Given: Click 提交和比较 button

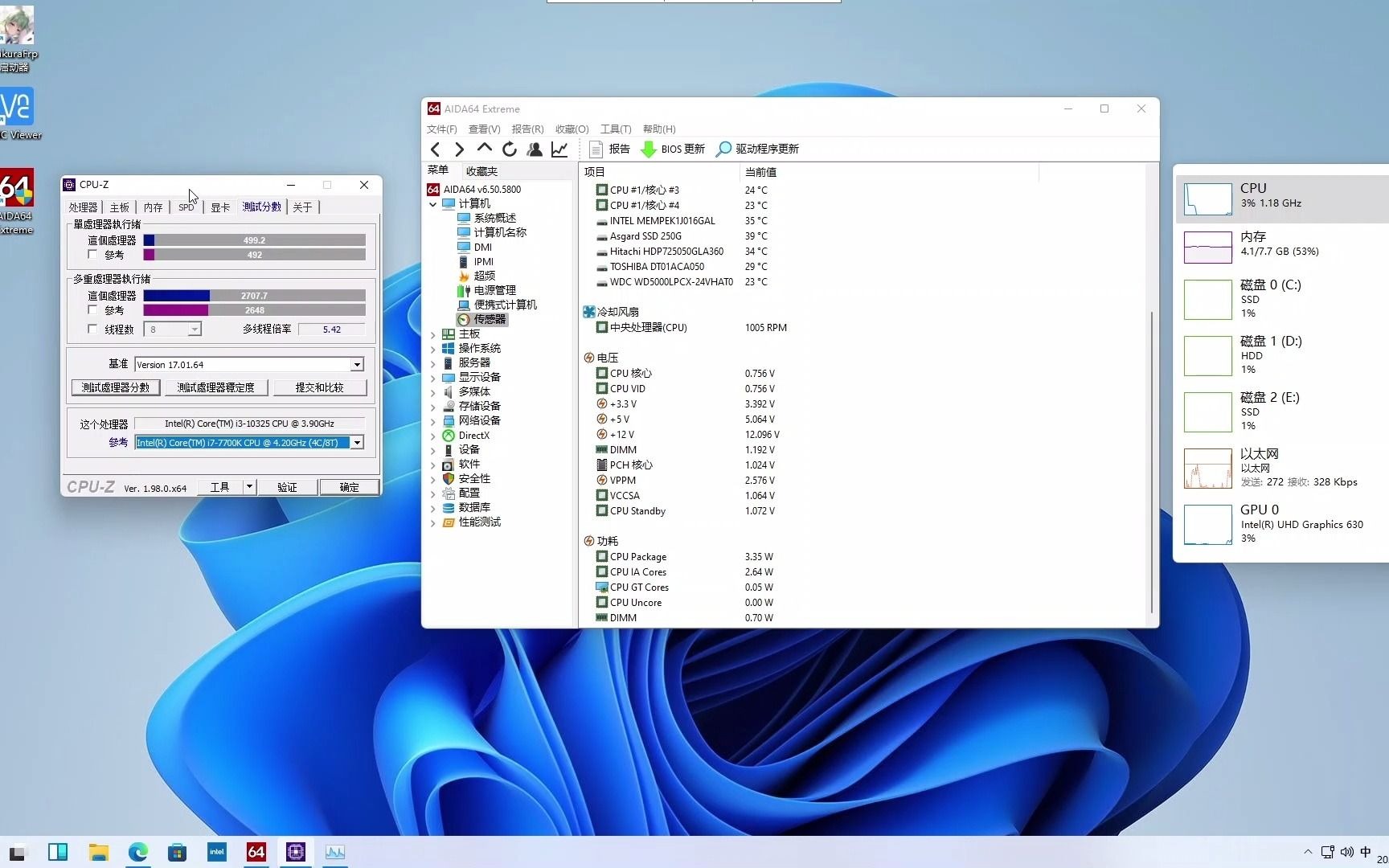Looking at the screenshot, I should 320,387.
